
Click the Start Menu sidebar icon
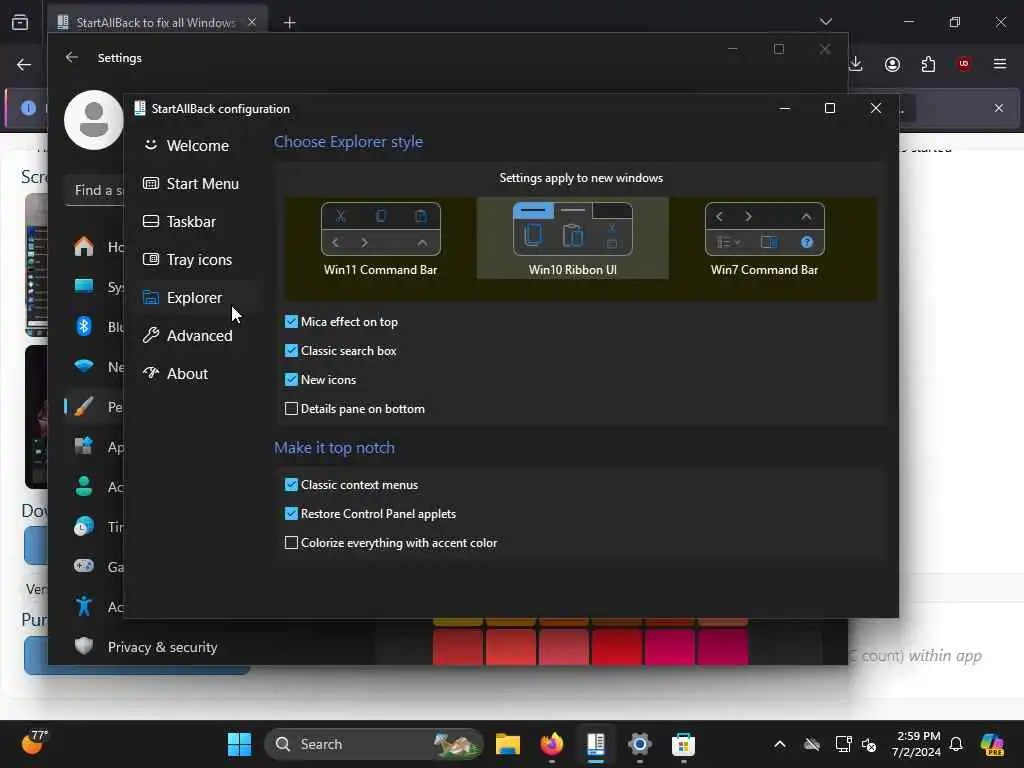coord(151,184)
